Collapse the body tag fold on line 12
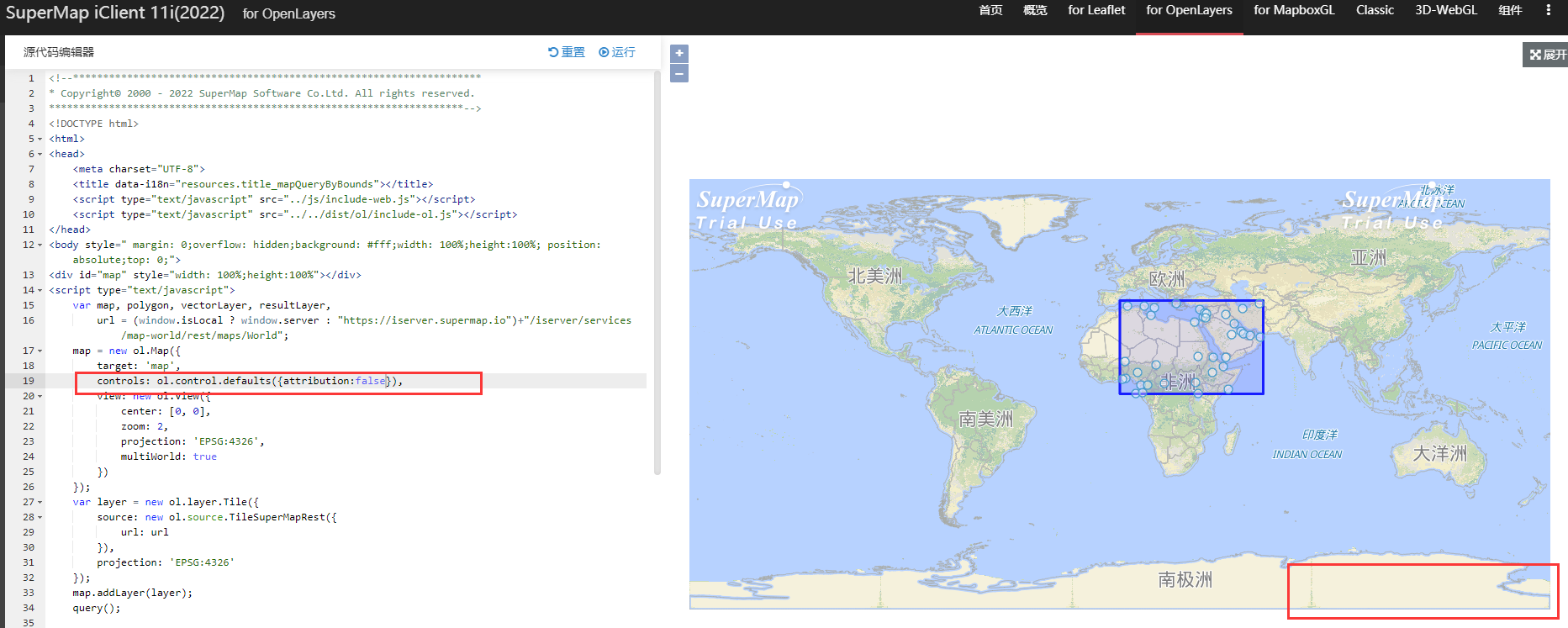The width and height of the screenshot is (1568, 628). click(40, 245)
